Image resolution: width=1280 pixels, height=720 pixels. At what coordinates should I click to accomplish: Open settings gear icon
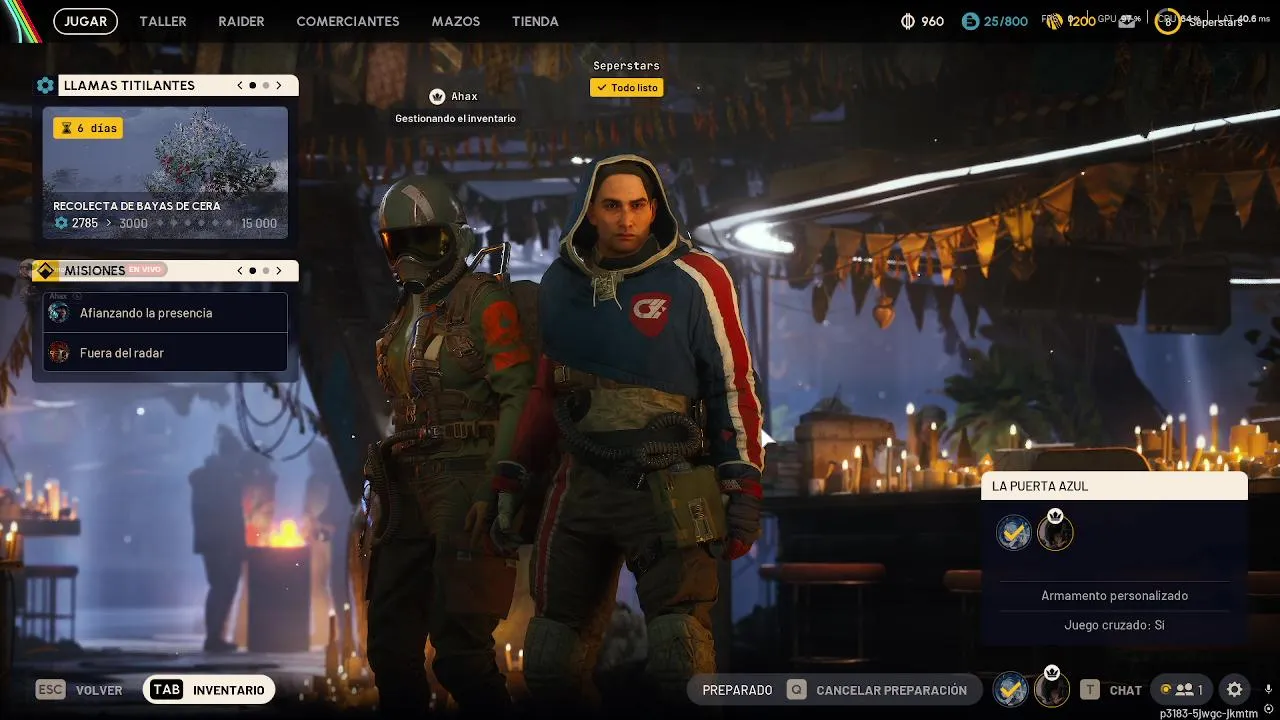pos(1235,690)
